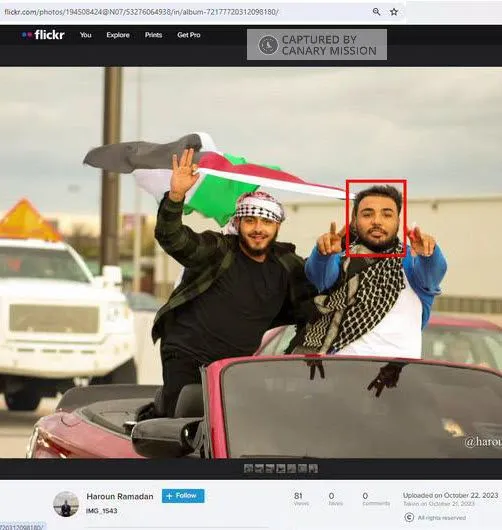Bookmark page with the star icon
The width and height of the screenshot is (502, 530).
coord(394,12)
